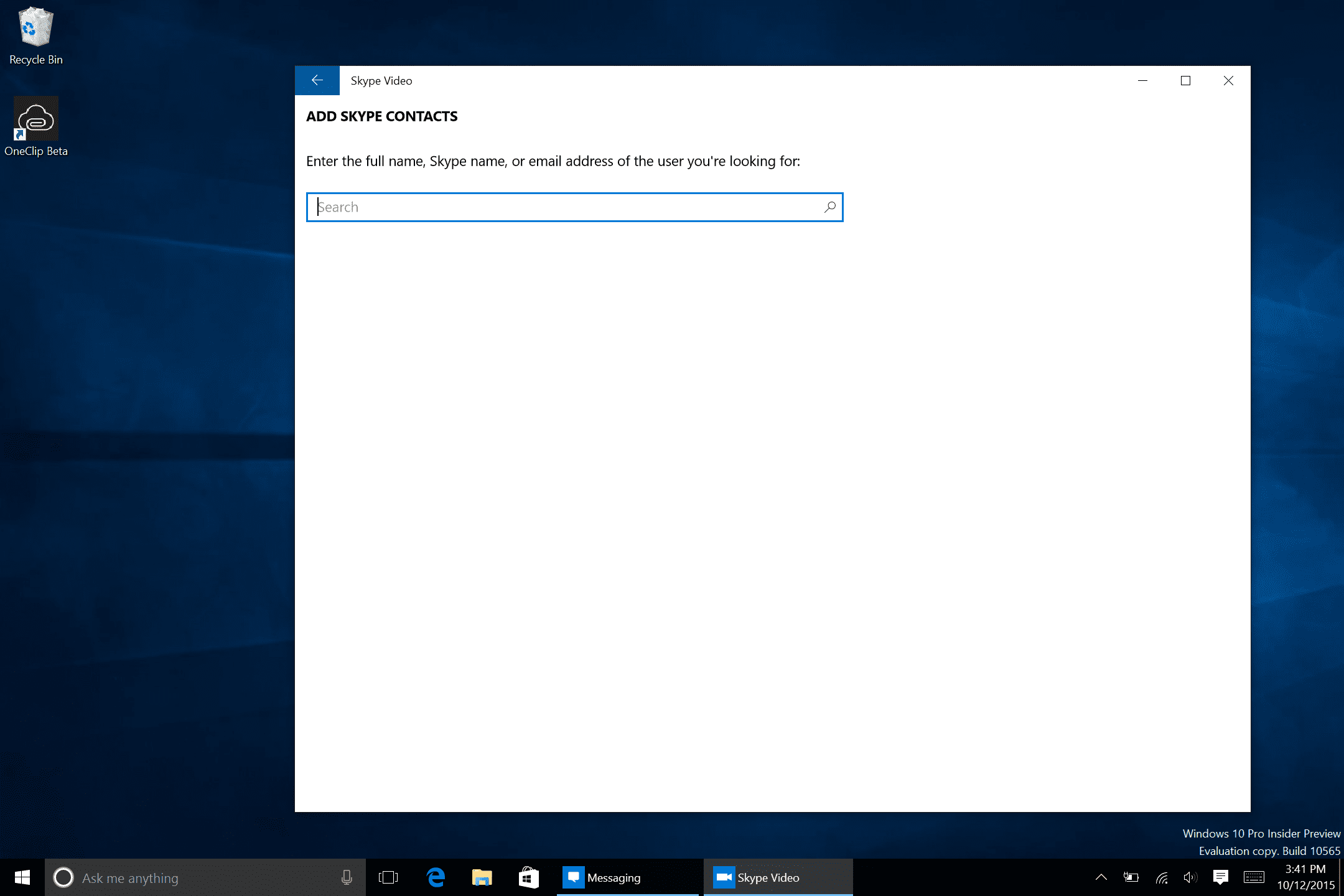This screenshot has height=896, width=1344.
Task: Open network Wi-Fi tray icon
Action: (1161, 877)
